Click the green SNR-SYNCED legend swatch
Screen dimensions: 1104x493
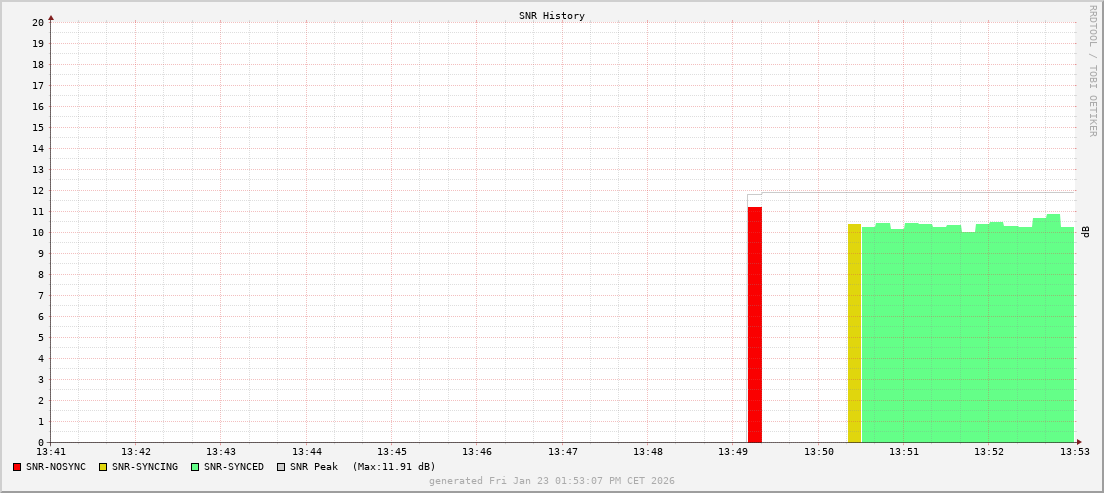coord(195,467)
